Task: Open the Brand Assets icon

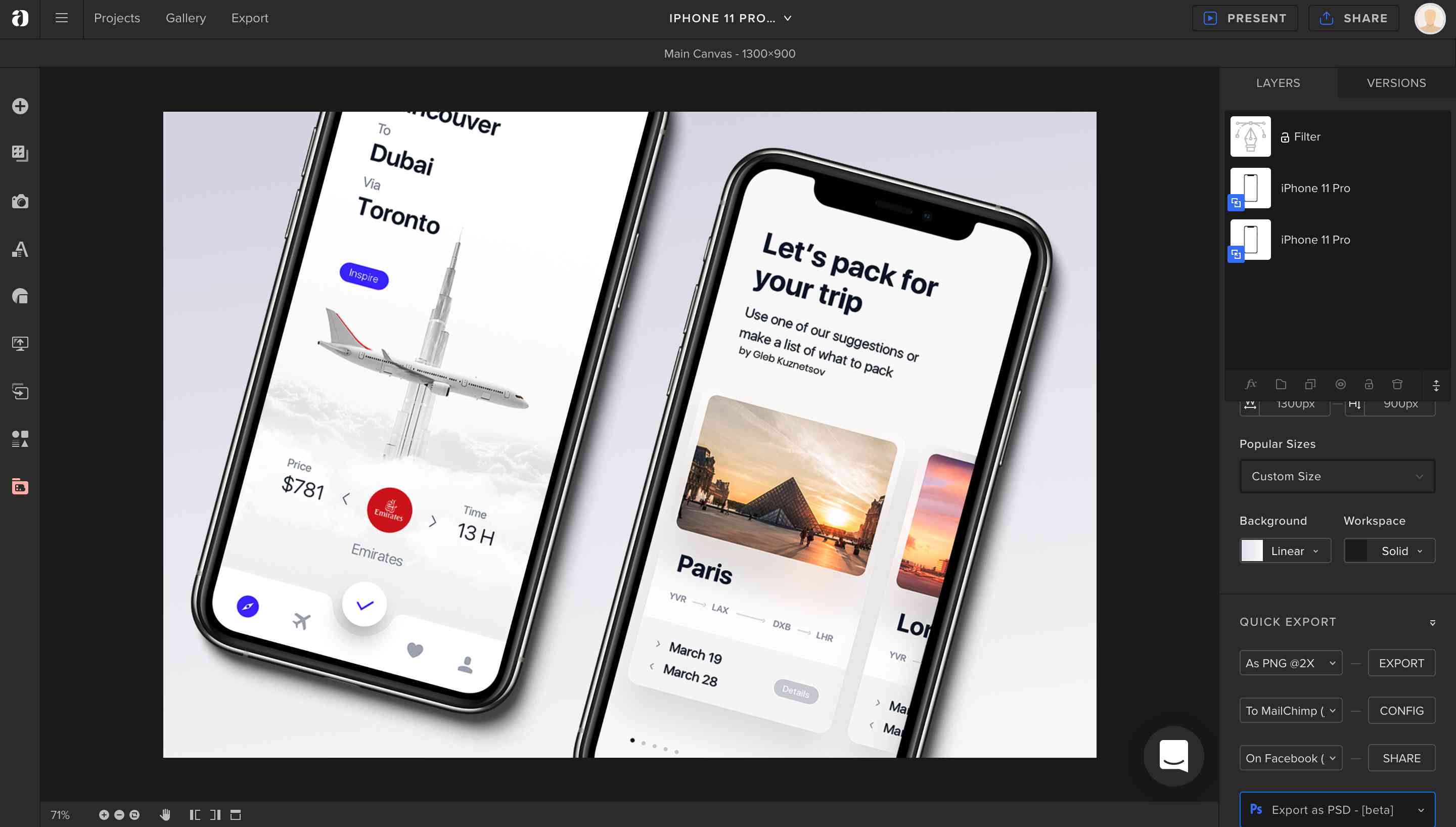Action: click(19, 486)
